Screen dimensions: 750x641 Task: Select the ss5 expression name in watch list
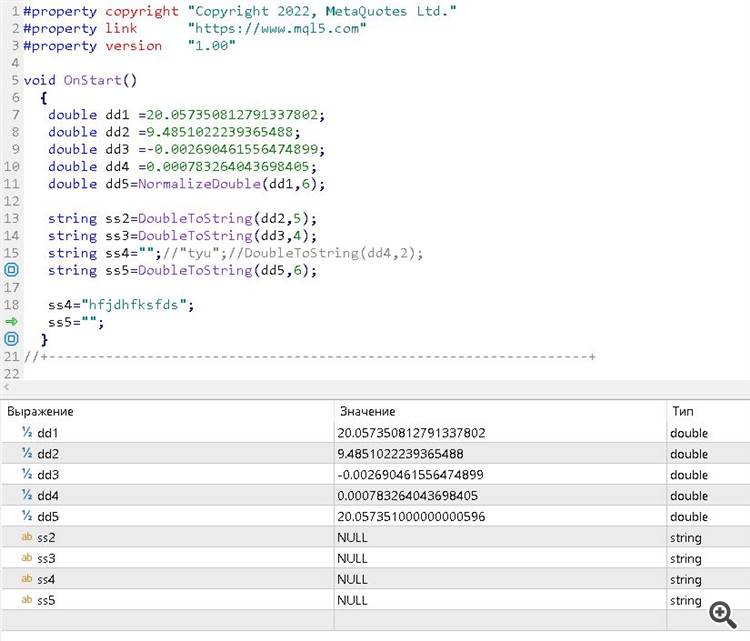46,600
